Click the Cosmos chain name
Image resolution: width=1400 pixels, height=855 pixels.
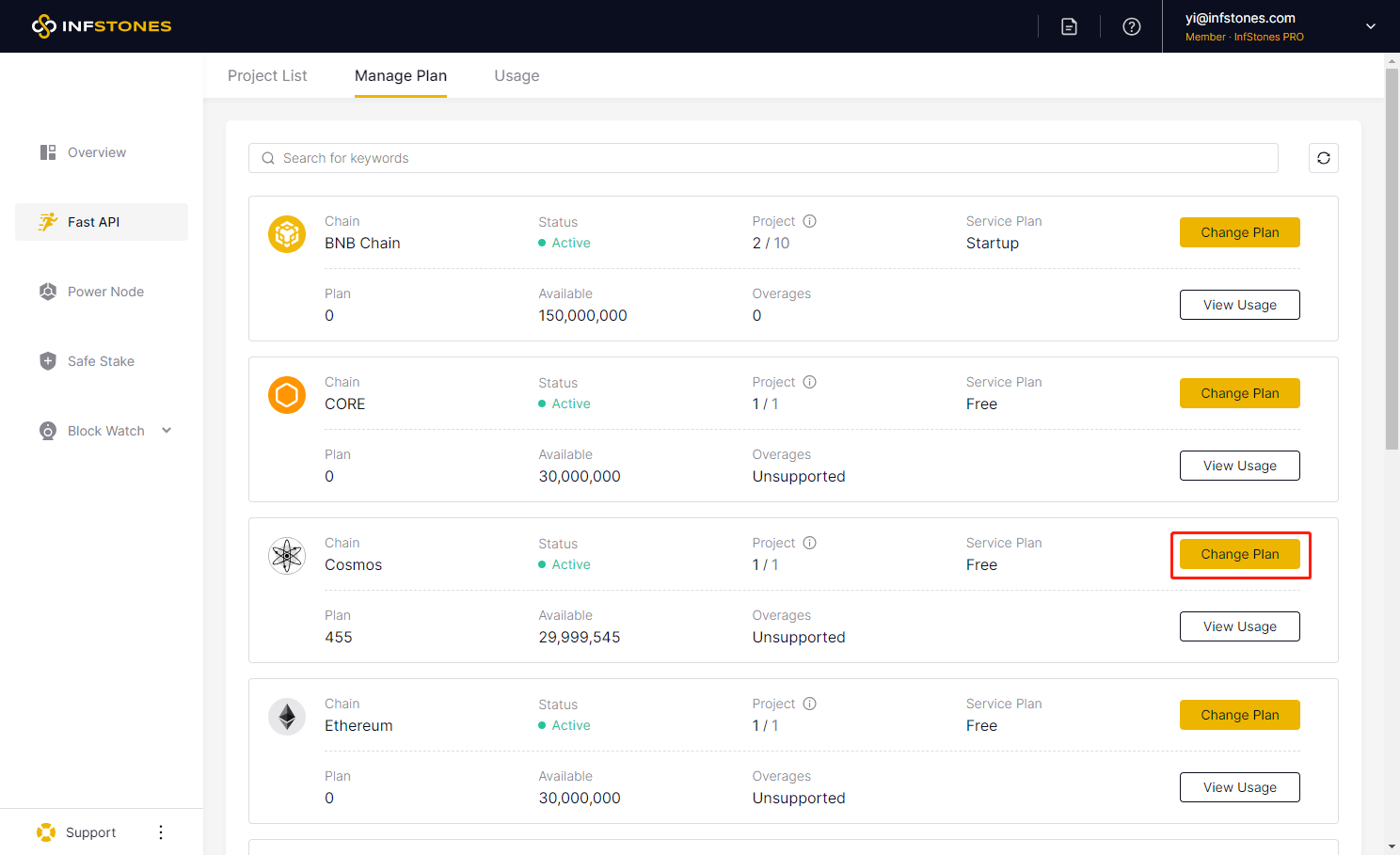tap(353, 564)
